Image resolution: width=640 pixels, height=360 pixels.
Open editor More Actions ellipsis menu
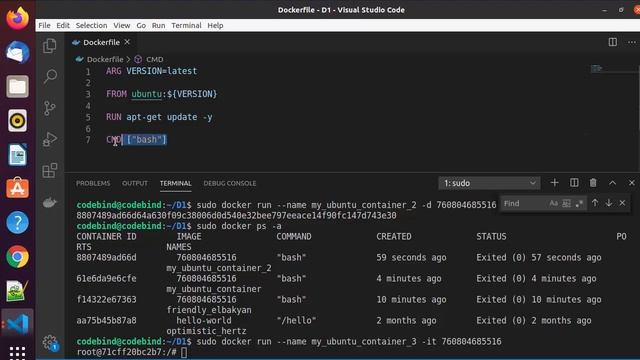pyautogui.click(x=631, y=42)
